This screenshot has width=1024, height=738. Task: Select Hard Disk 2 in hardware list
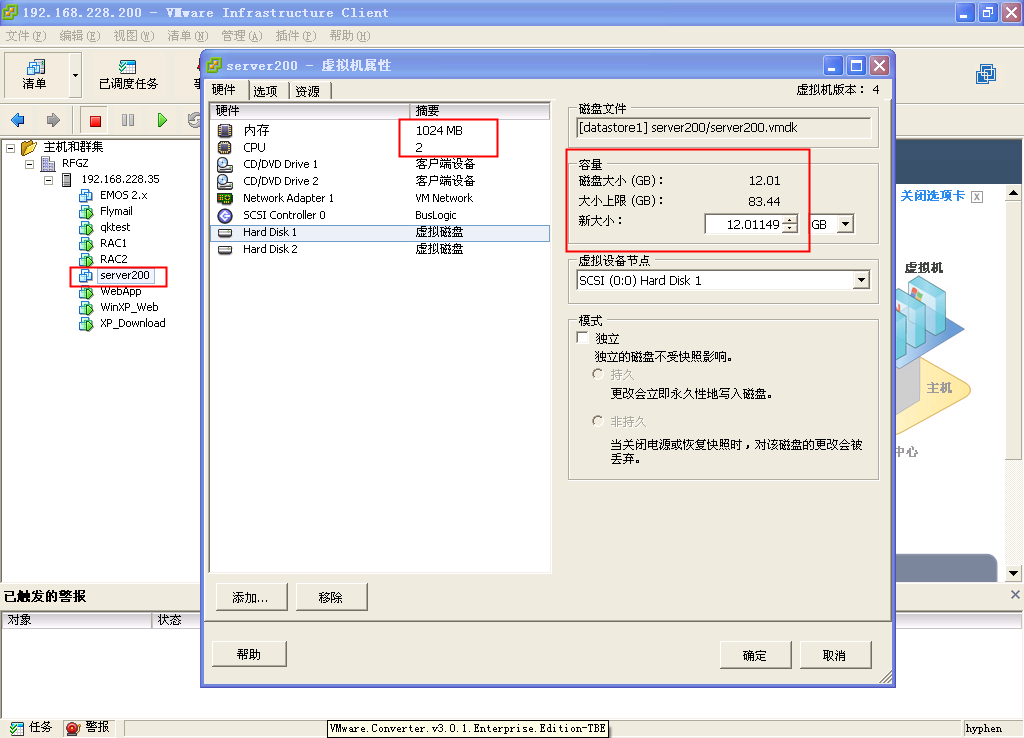coord(270,249)
